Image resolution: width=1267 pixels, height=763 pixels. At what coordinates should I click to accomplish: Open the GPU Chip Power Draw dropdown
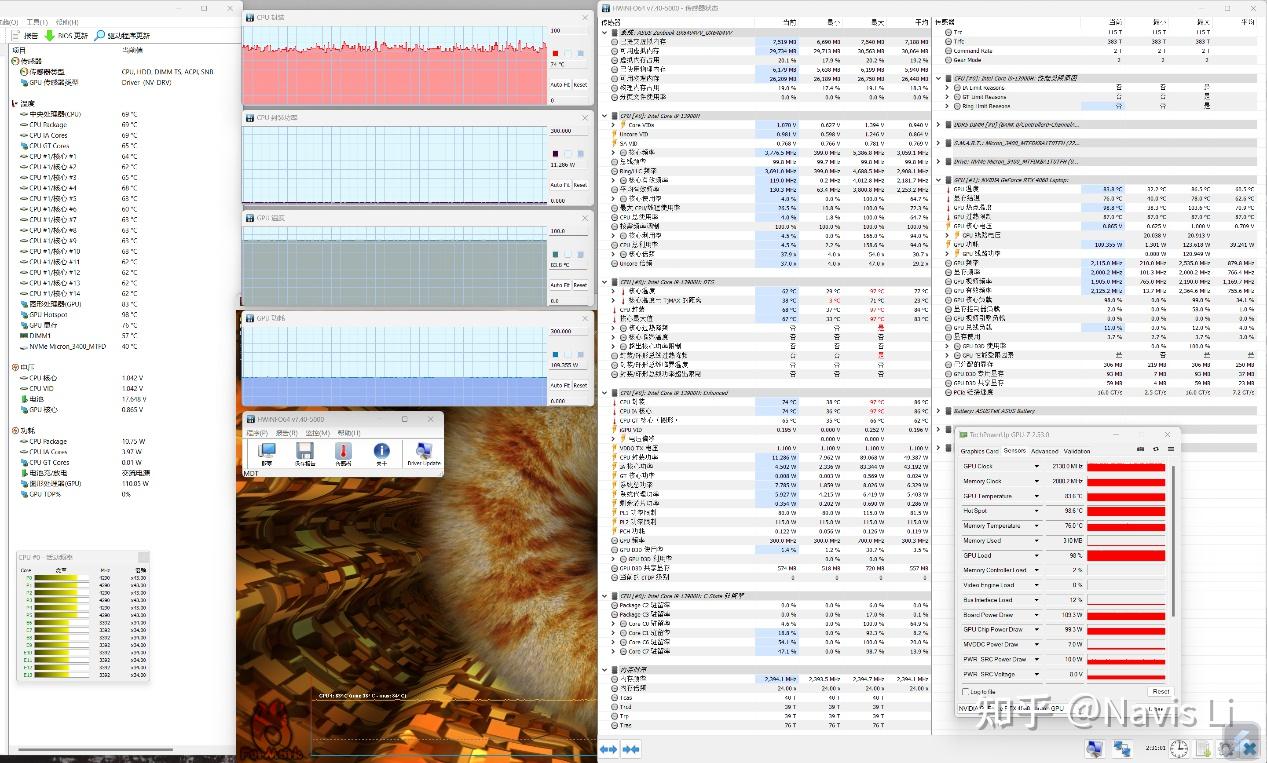1037,629
